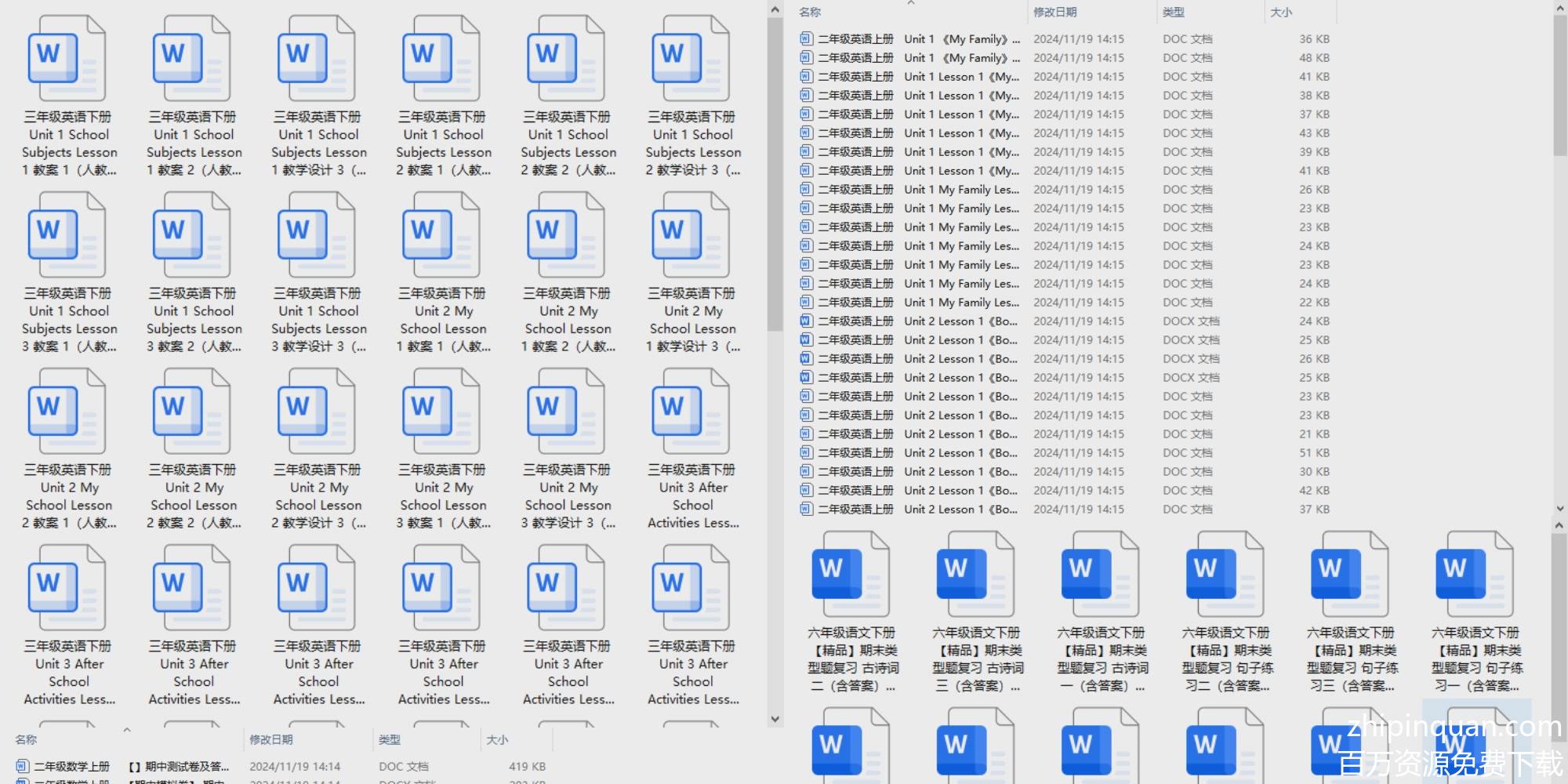Click 修改日期 header above the 二年级数学上册 list
Image resolution: width=1568 pixels, height=784 pixels.
point(270,739)
